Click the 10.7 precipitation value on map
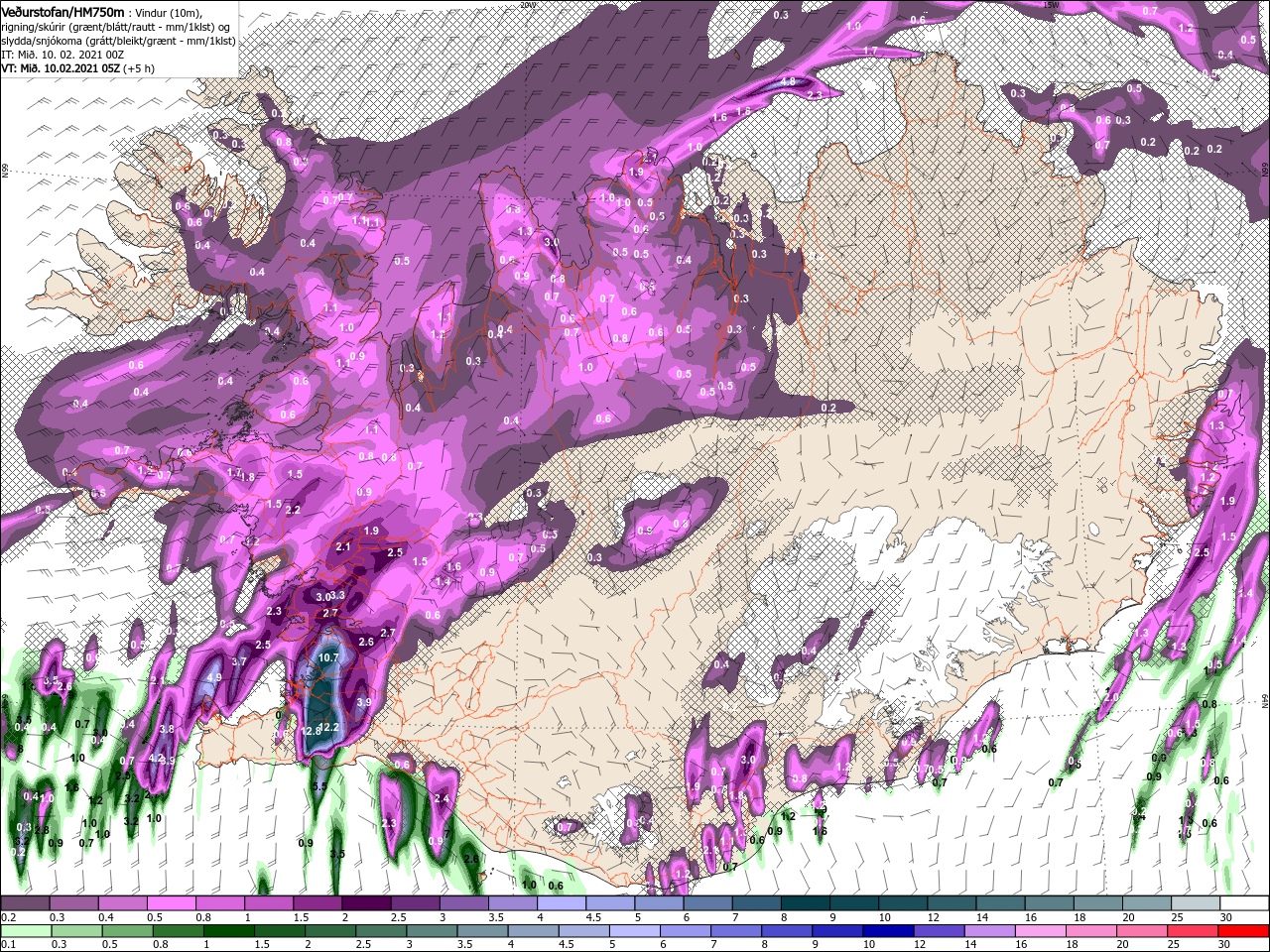Viewport: 1270px width, 952px height. pyautogui.click(x=330, y=657)
